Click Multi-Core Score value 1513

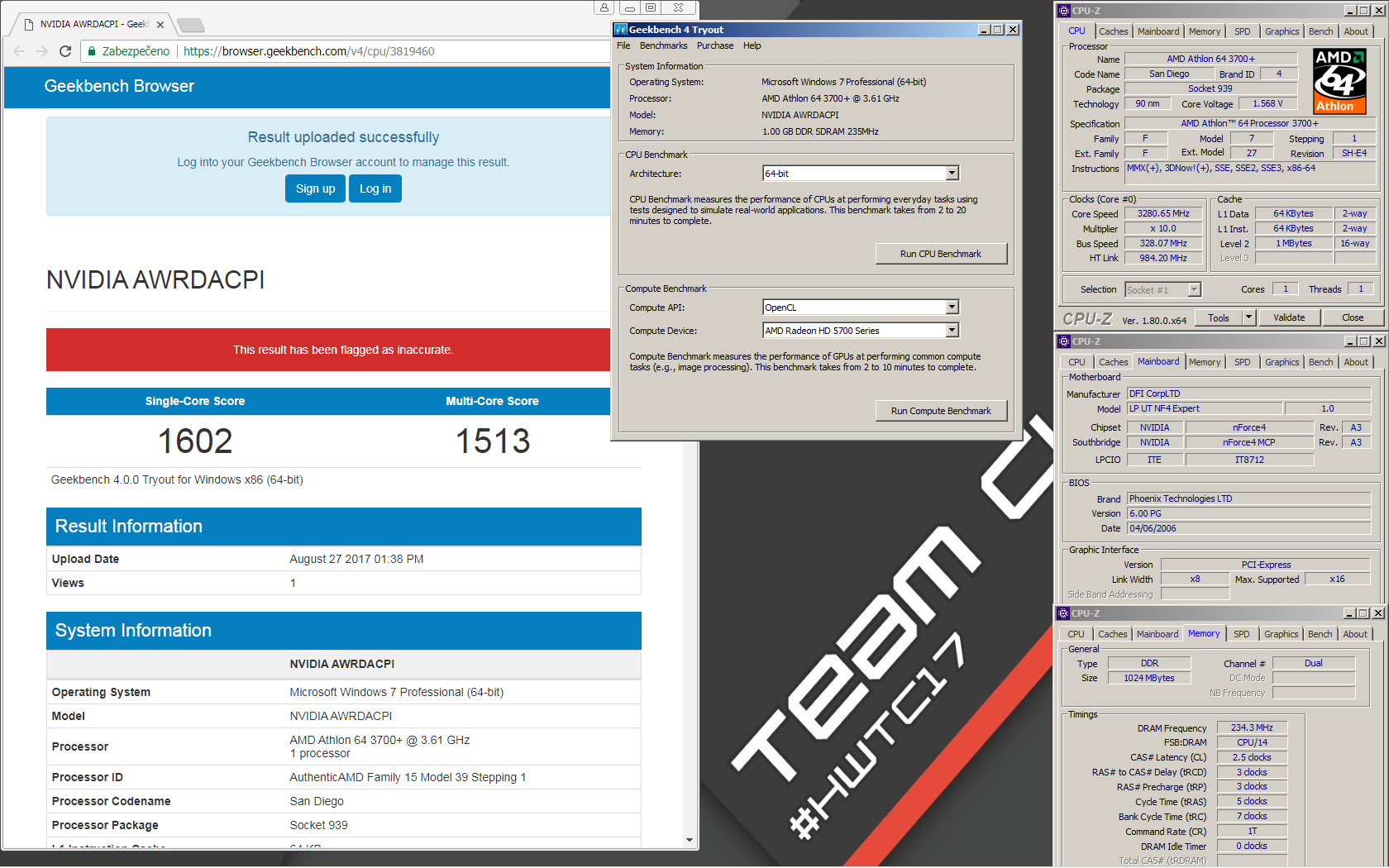(x=493, y=441)
